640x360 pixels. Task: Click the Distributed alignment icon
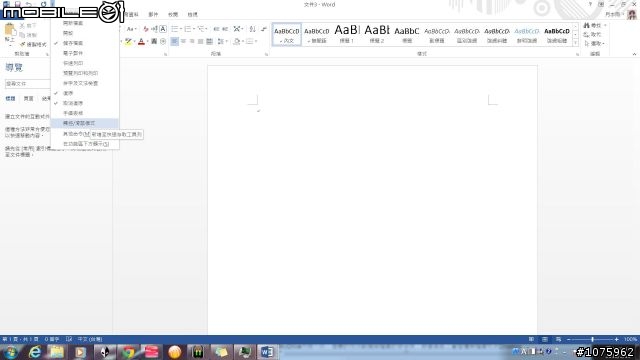coord(209,41)
